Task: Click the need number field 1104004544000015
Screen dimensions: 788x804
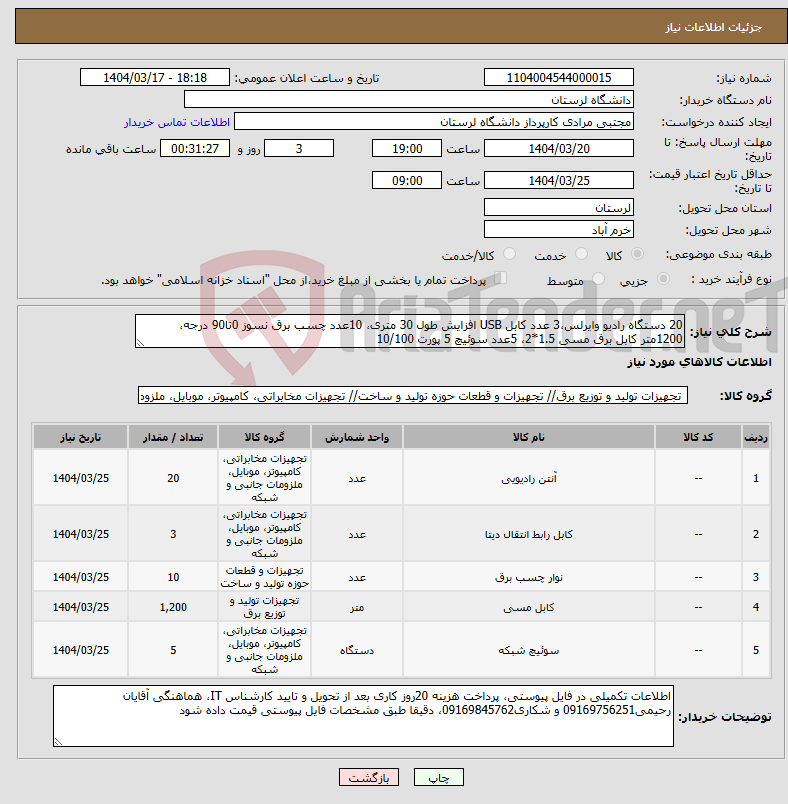Action: [559, 77]
